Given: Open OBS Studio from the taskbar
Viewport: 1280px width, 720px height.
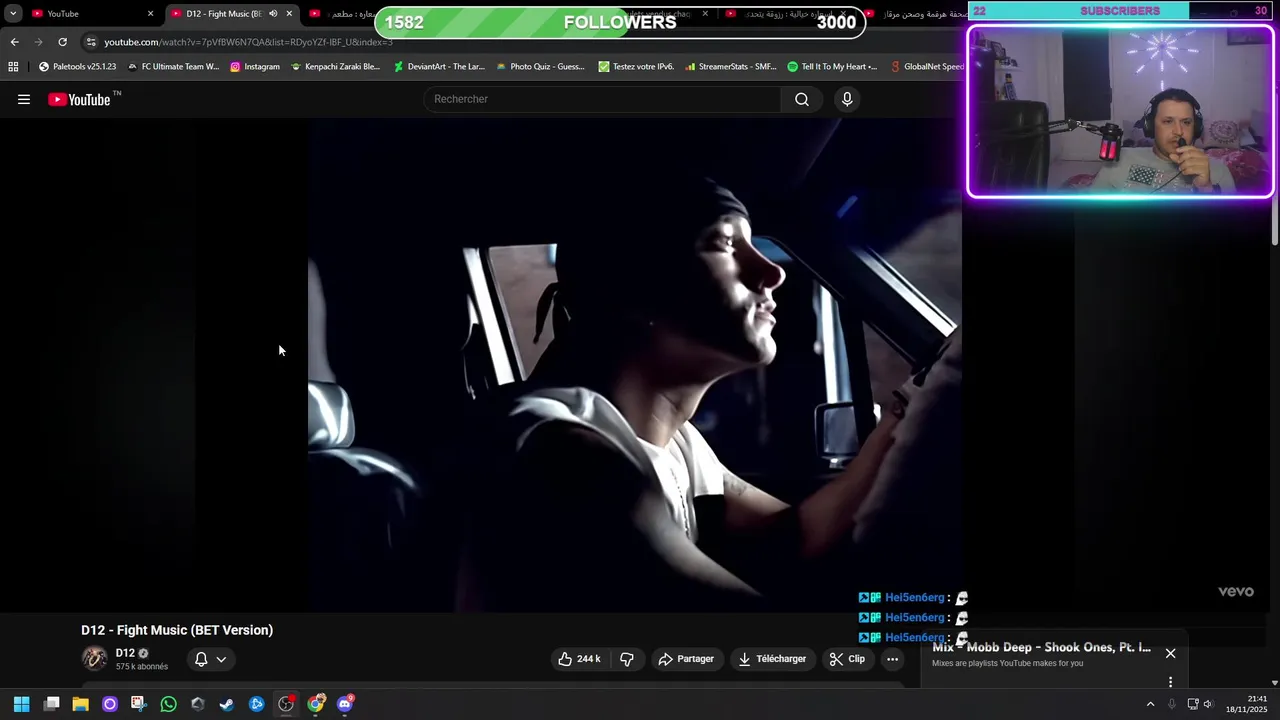Looking at the screenshot, I should 286,704.
